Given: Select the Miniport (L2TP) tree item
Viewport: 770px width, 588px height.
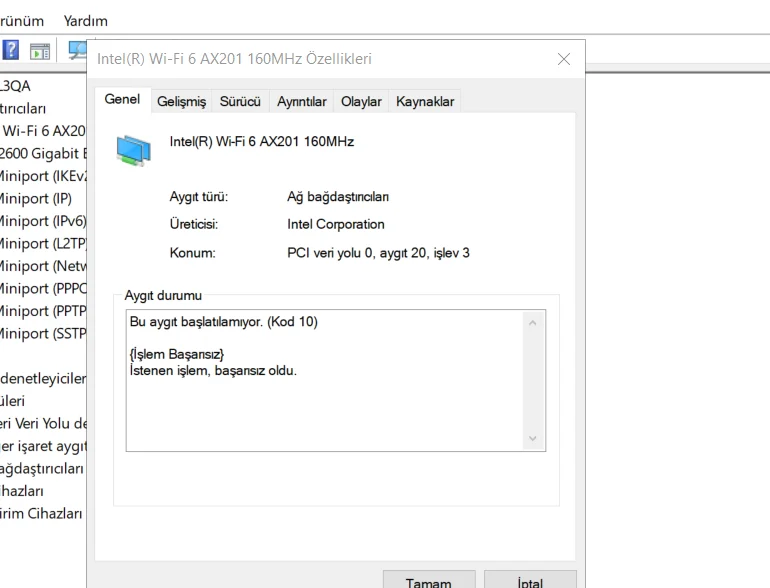Looking at the screenshot, I should point(43,244).
